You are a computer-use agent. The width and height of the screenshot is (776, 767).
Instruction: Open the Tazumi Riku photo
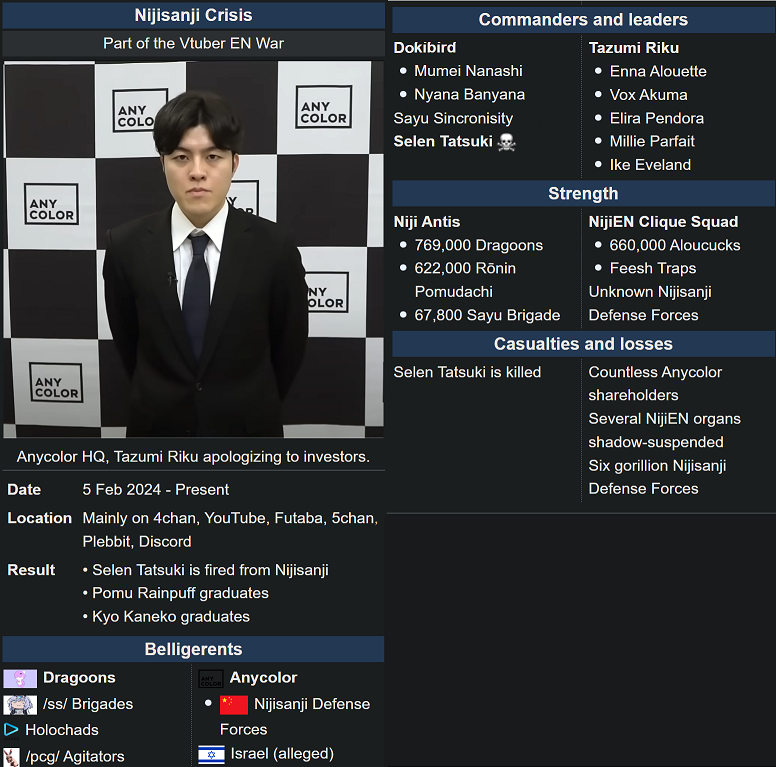click(x=194, y=249)
